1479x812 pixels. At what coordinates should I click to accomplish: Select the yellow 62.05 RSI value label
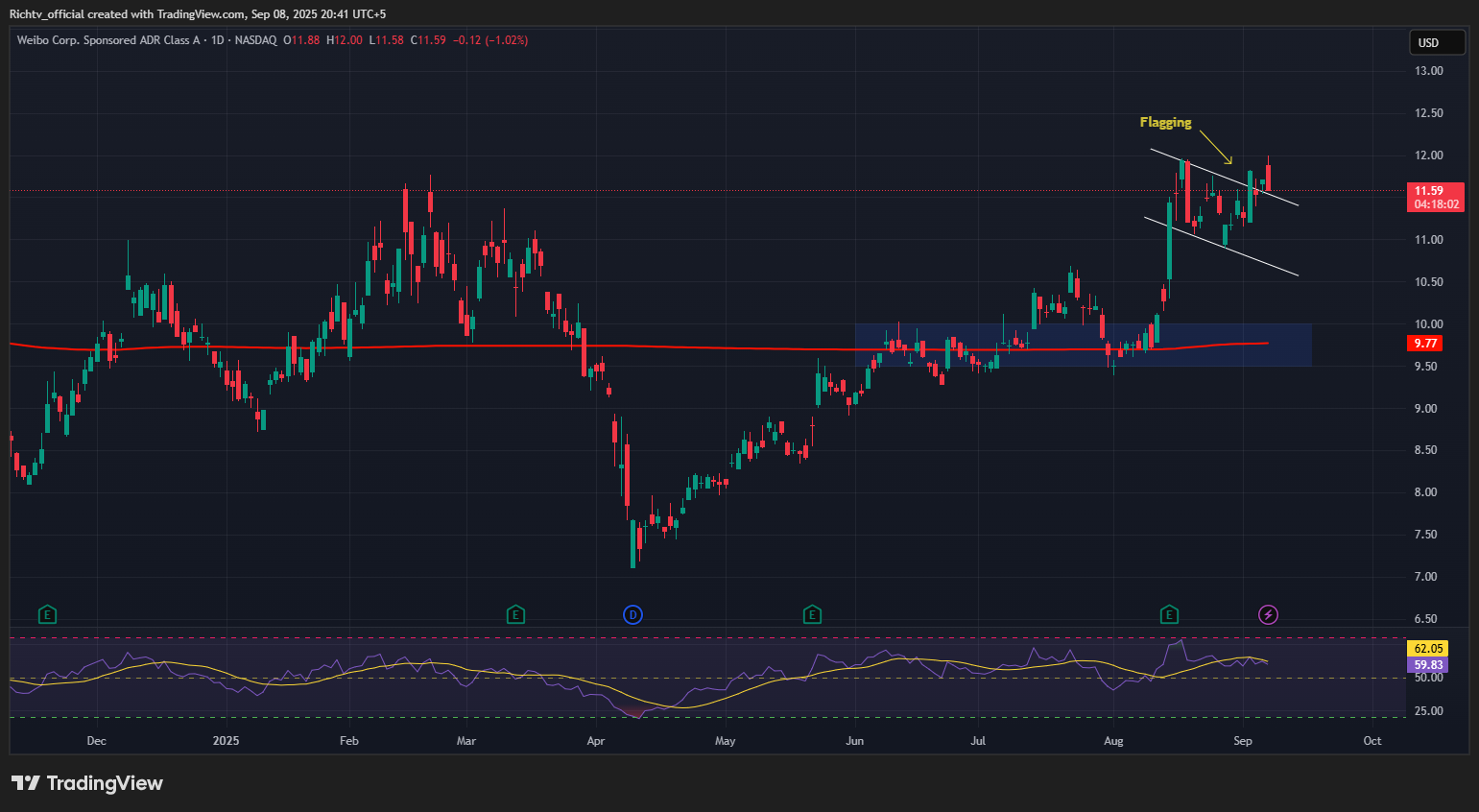[x=1428, y=649]
